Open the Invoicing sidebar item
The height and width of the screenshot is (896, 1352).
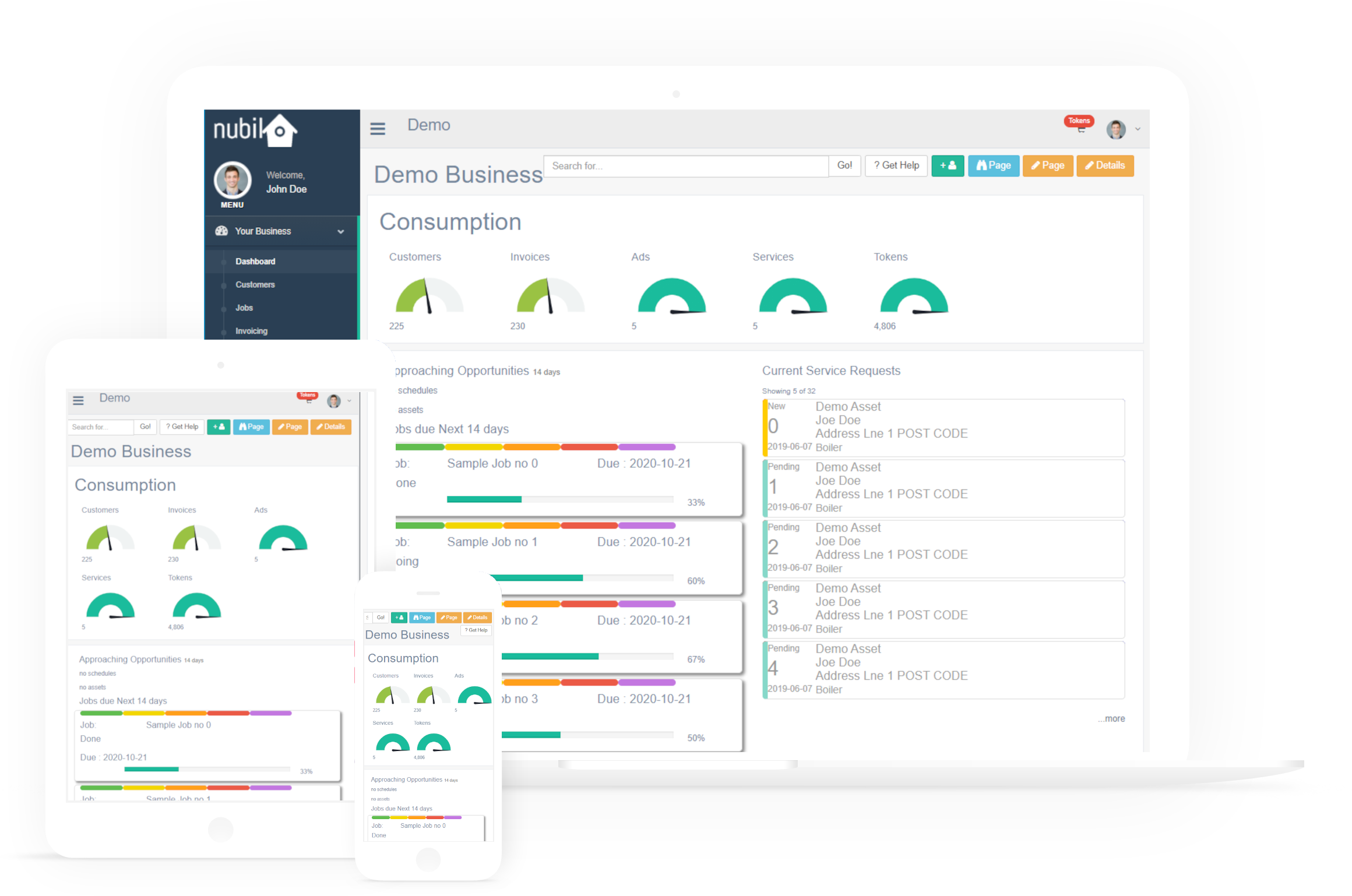251,331
